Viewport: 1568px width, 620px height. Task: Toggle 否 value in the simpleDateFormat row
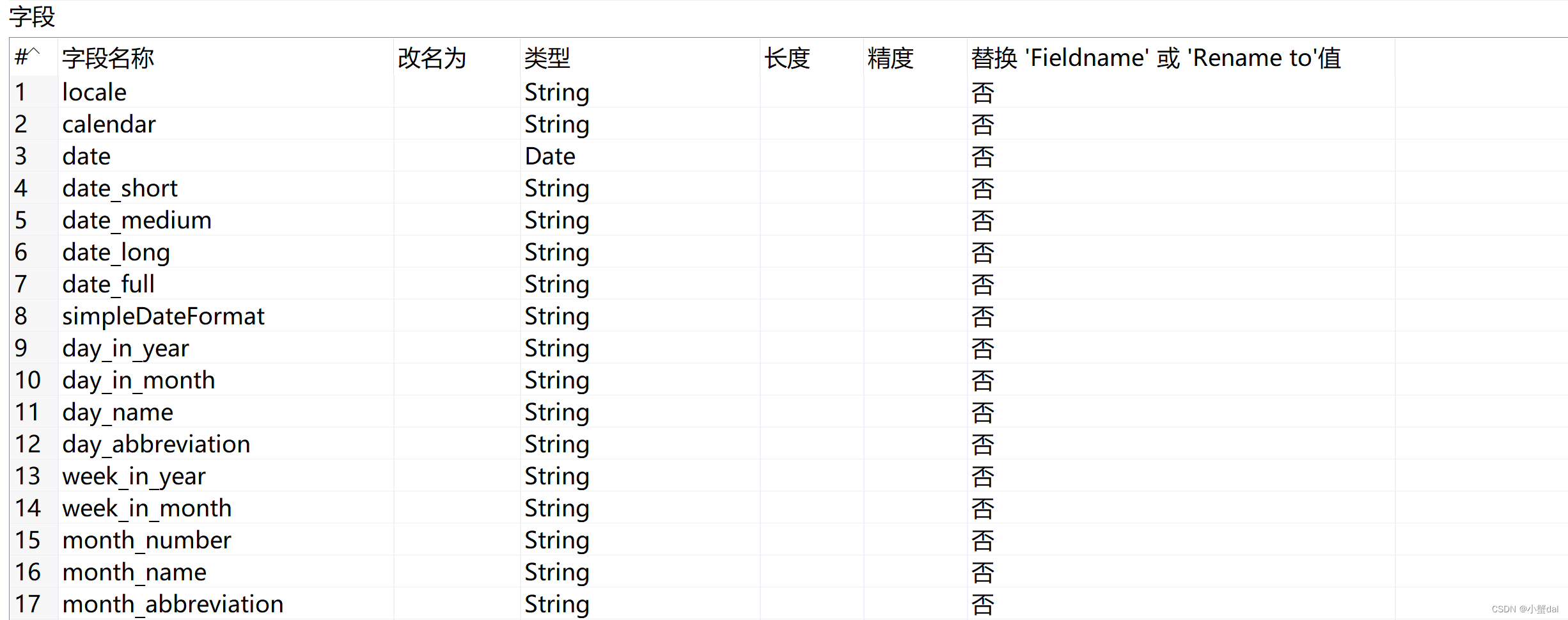[x=982, y=315]
